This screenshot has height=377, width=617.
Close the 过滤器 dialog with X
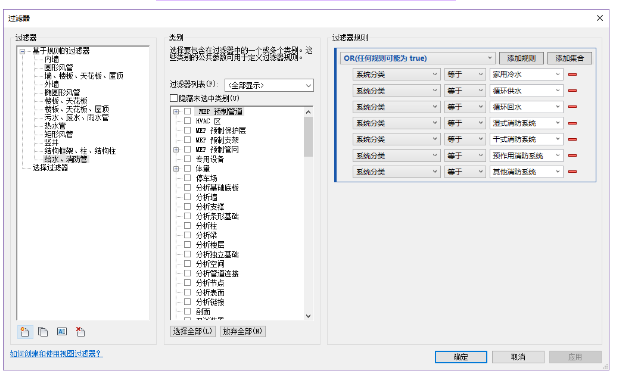coord(600,18)
